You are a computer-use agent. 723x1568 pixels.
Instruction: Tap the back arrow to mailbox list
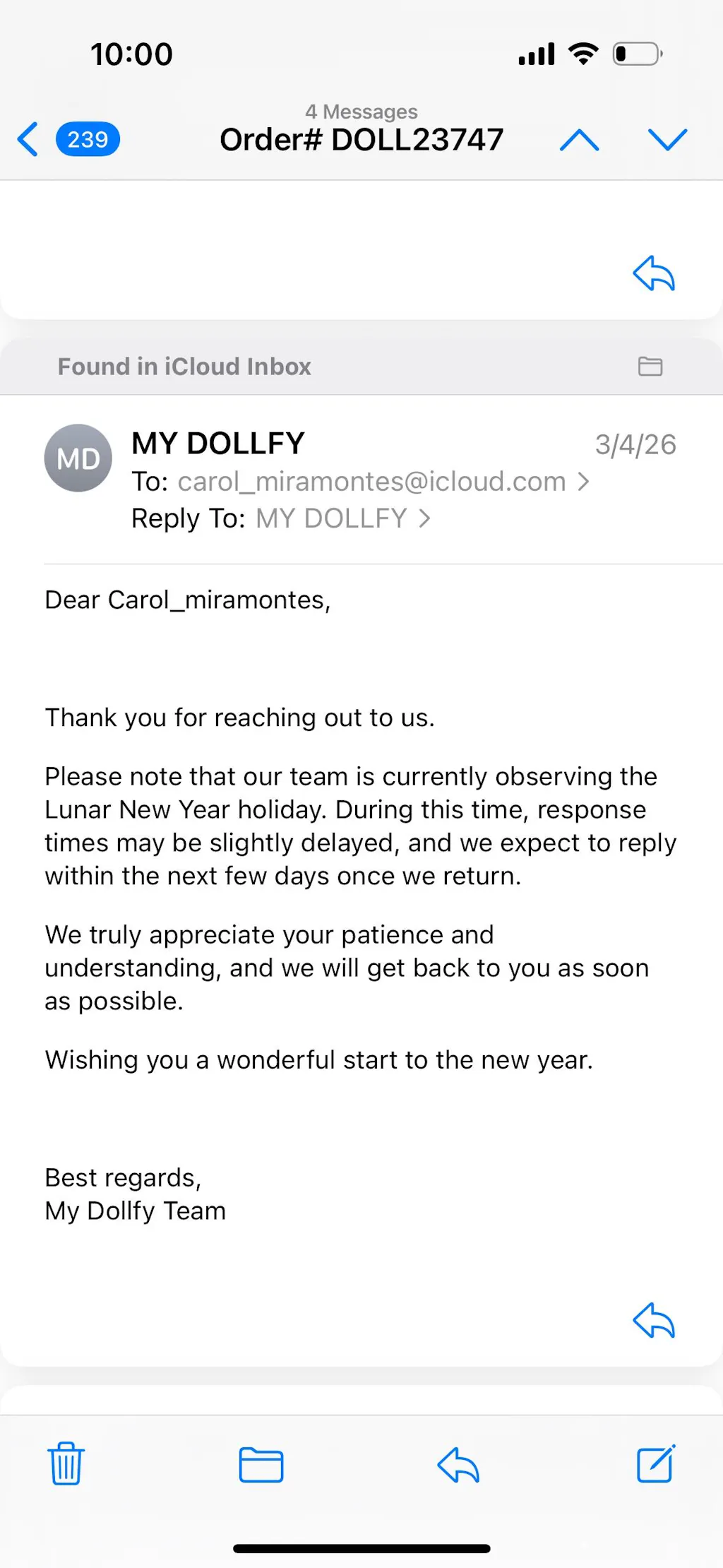[28, 139]
